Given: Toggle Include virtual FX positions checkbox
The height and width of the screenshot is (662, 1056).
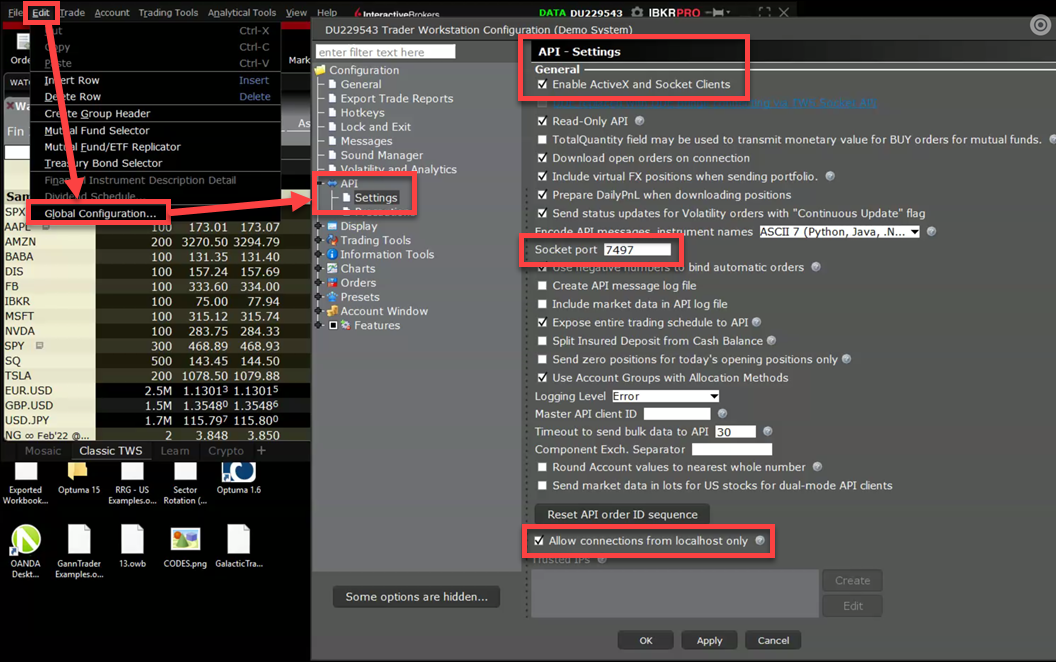Looking at the screenshot, I should tap(542, 176).
